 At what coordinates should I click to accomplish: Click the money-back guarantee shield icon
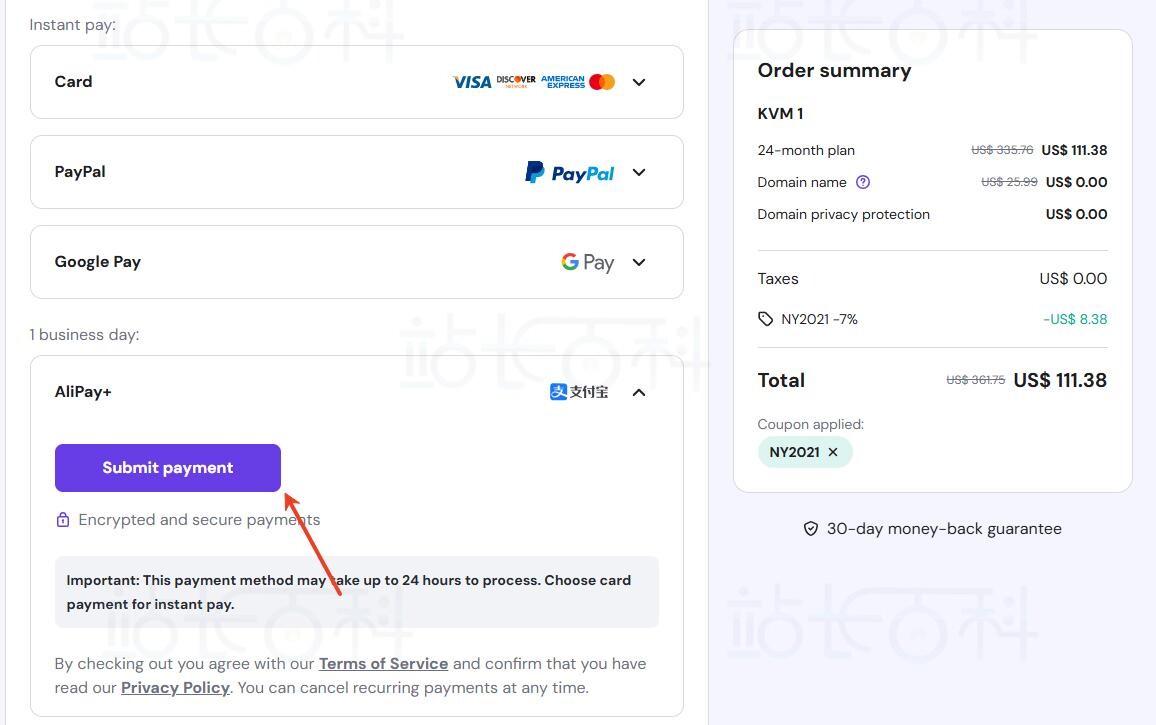tap(811, 529)
